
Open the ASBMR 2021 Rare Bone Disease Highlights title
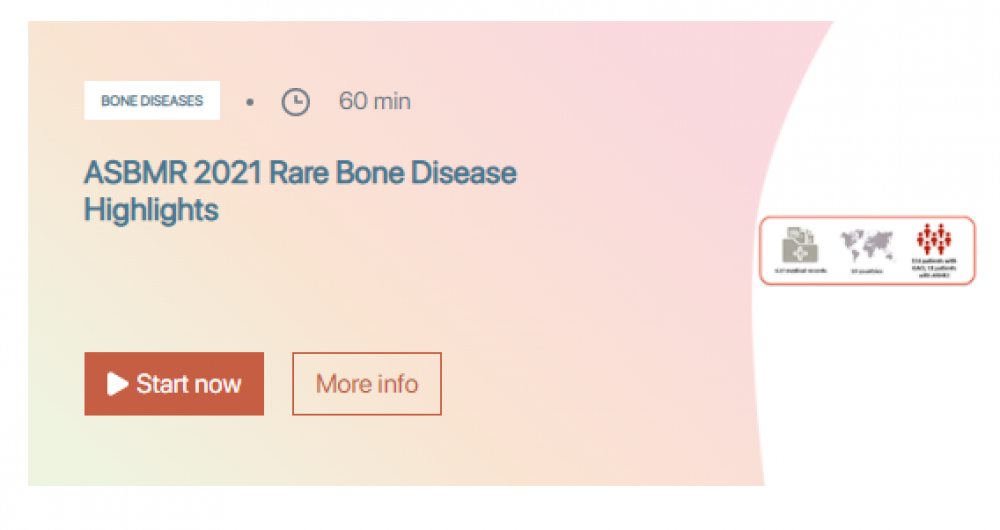click(x=300, y=191)
